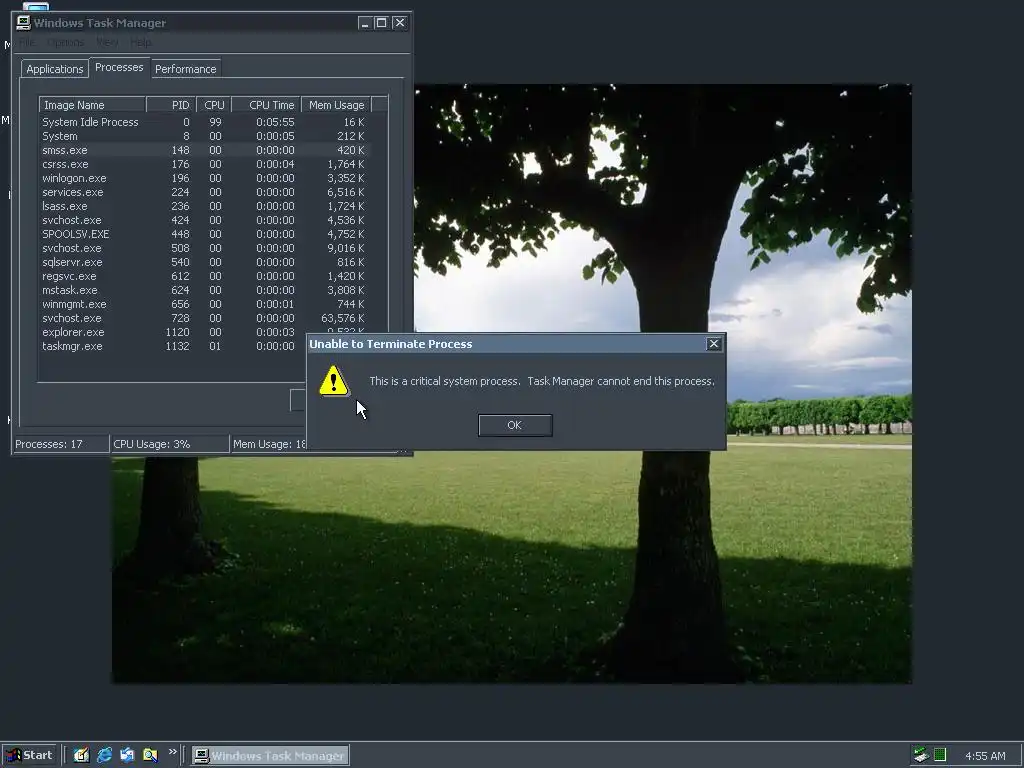Select the csrss.exe process row

(204, 165)
